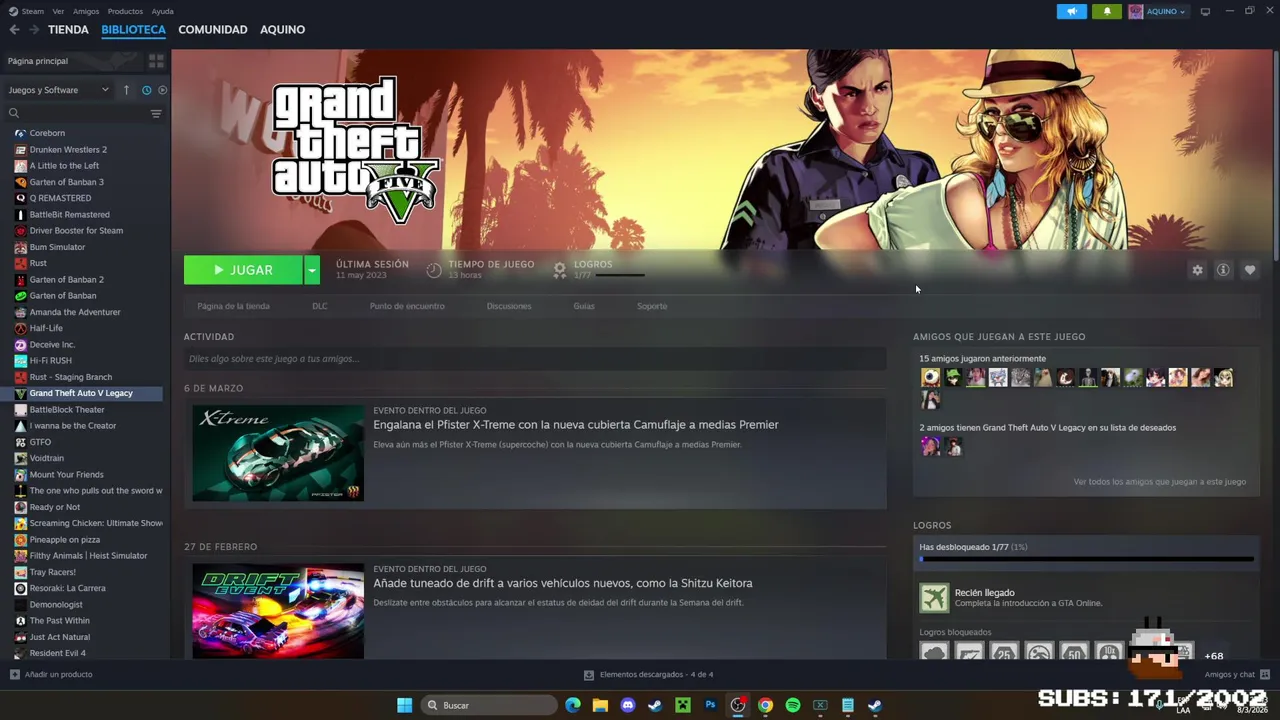Add game to favorites heart icon
The image size is (1280, 720).
click(1250, 270)
